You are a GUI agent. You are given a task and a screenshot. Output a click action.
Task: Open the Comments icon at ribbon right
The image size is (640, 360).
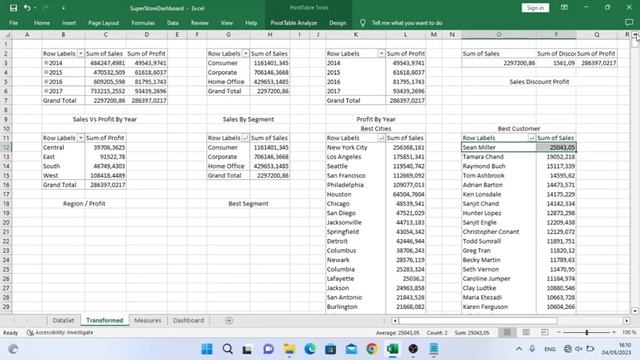(x=629, y=22)
